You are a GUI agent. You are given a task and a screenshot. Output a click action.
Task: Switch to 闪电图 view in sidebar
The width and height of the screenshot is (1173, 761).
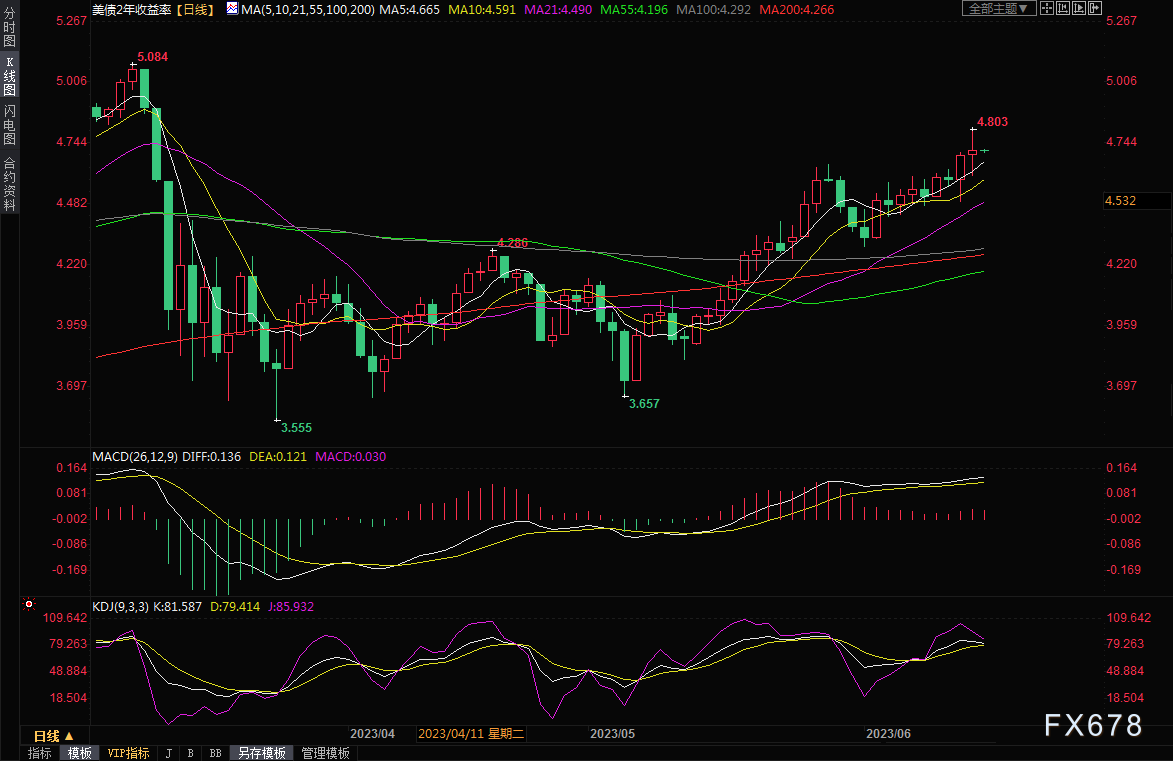click(x=9, y=124)
